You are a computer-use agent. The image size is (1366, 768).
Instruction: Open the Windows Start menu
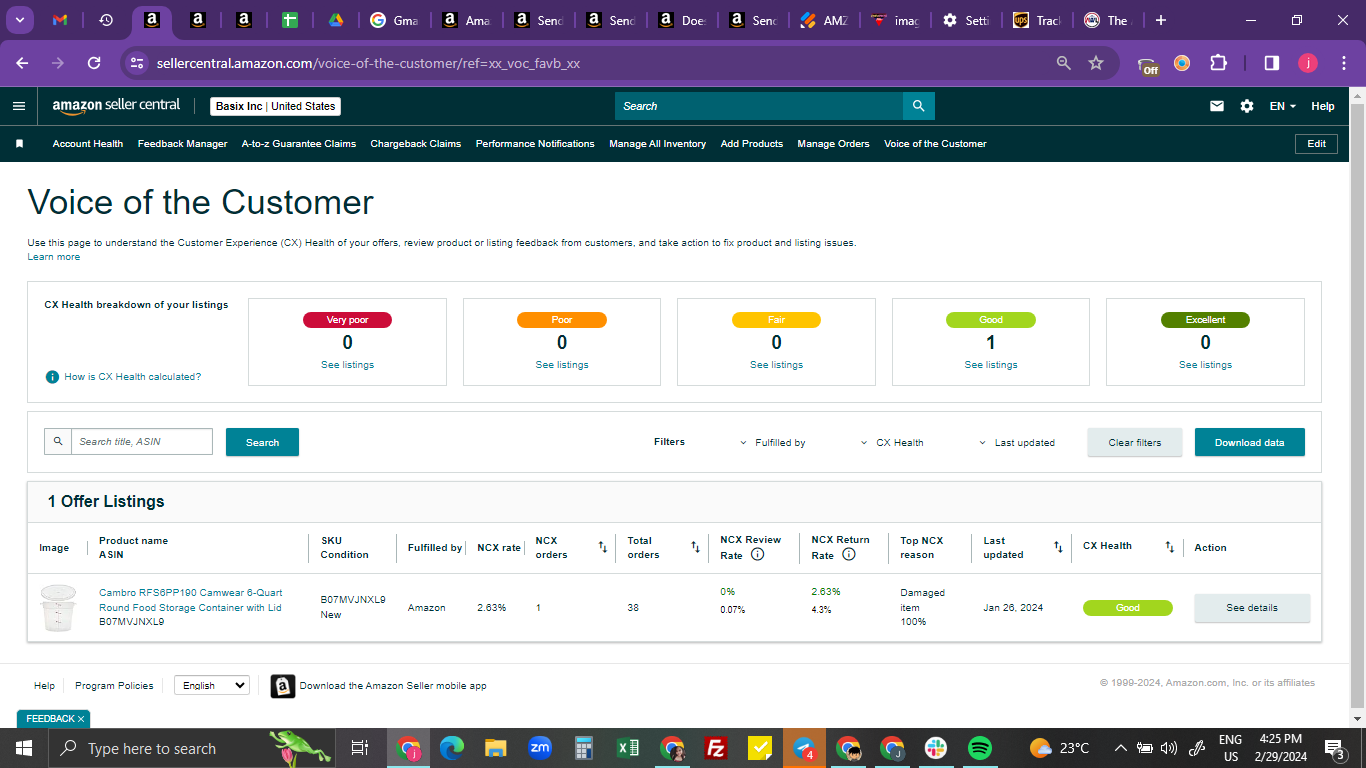[23, 748]
